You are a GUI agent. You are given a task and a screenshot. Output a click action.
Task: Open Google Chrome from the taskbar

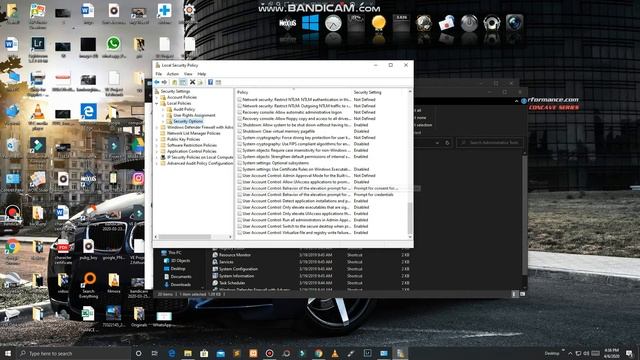[x=318, y=353]
